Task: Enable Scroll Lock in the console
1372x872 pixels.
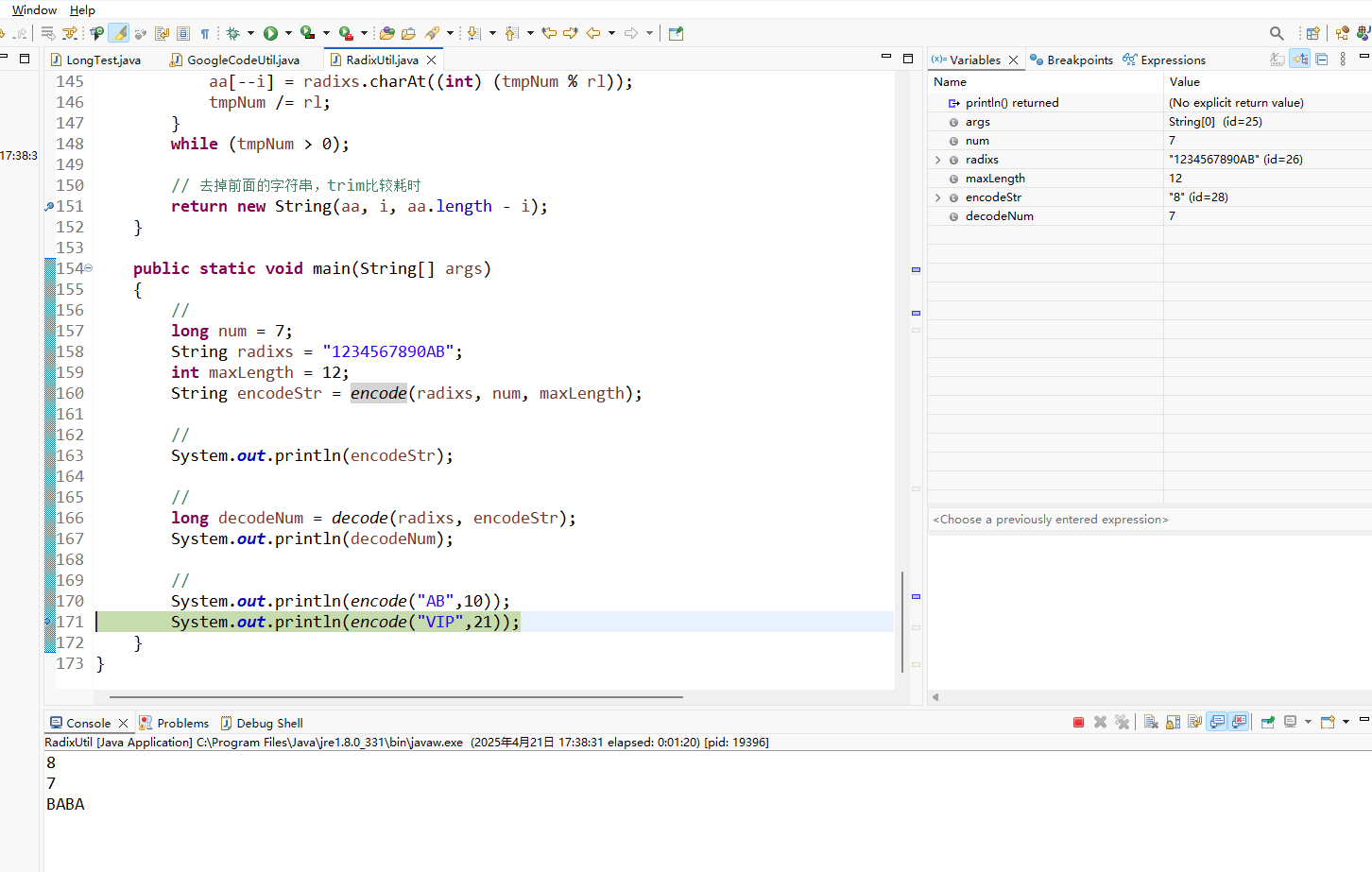Action: [x=1172, y=721]
